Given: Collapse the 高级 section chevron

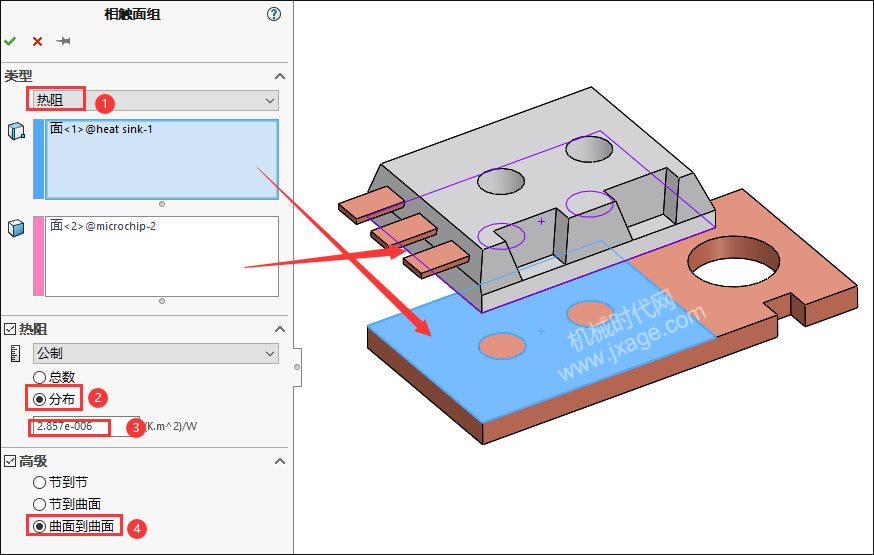Looking at the screenshot, I should 280,461.
